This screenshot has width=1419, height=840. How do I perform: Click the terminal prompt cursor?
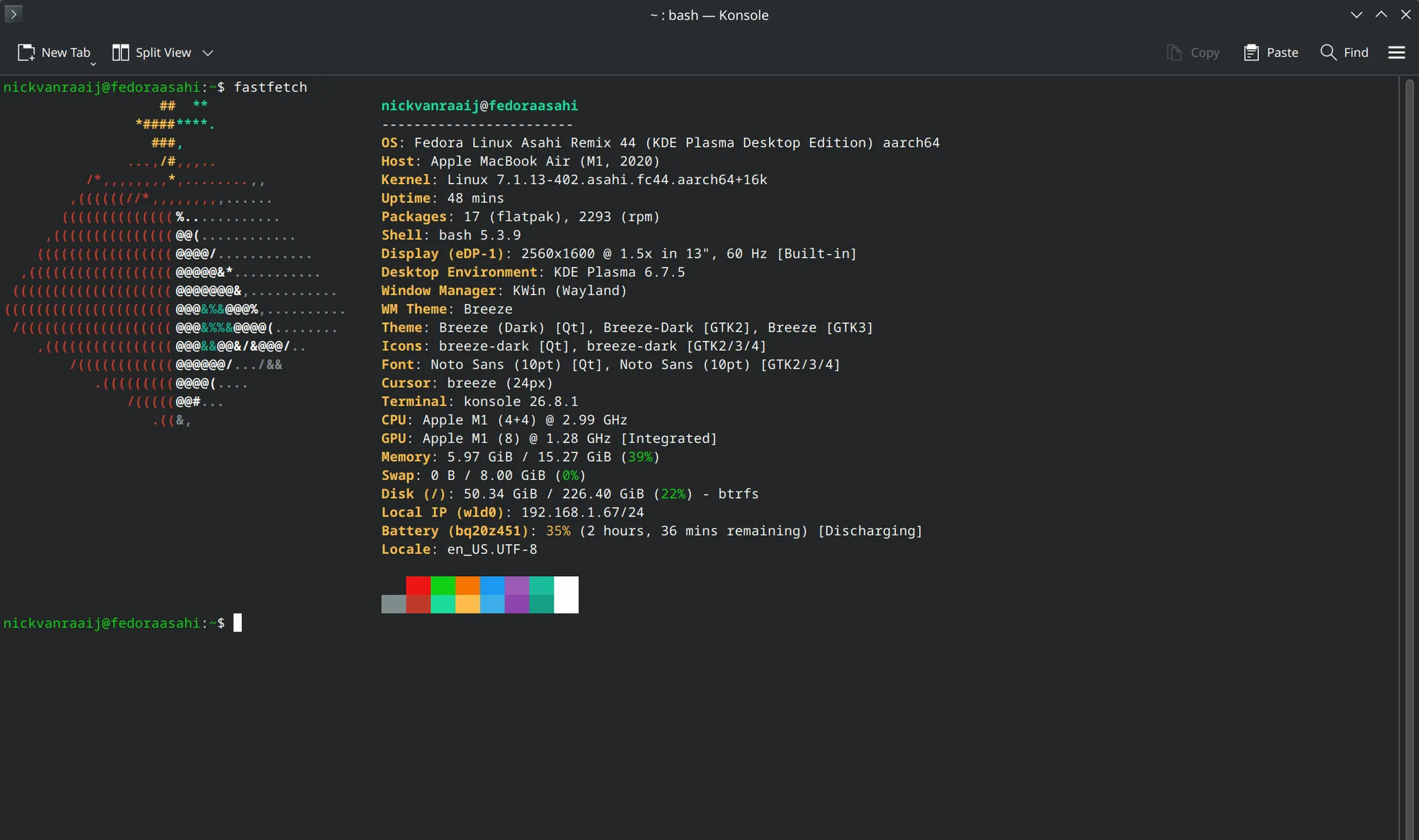click(238, 623)
